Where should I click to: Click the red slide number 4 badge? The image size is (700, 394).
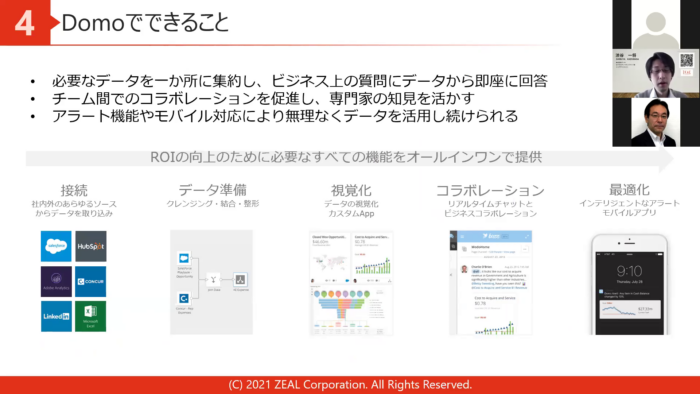(x=25, y=22)
